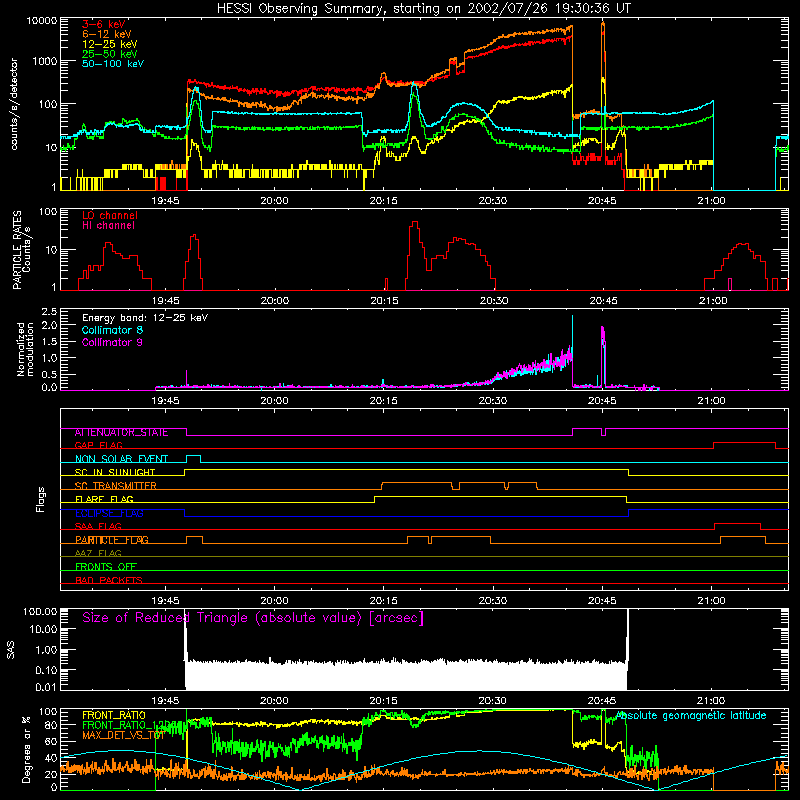Click the orange MAX_DET_VS_TOT legend label
Screen dimensions: 800x800
(x=123, y=735)
